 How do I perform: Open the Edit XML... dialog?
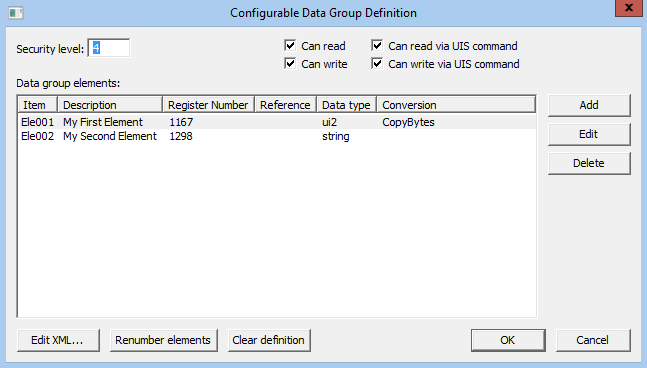click(58, 340)
